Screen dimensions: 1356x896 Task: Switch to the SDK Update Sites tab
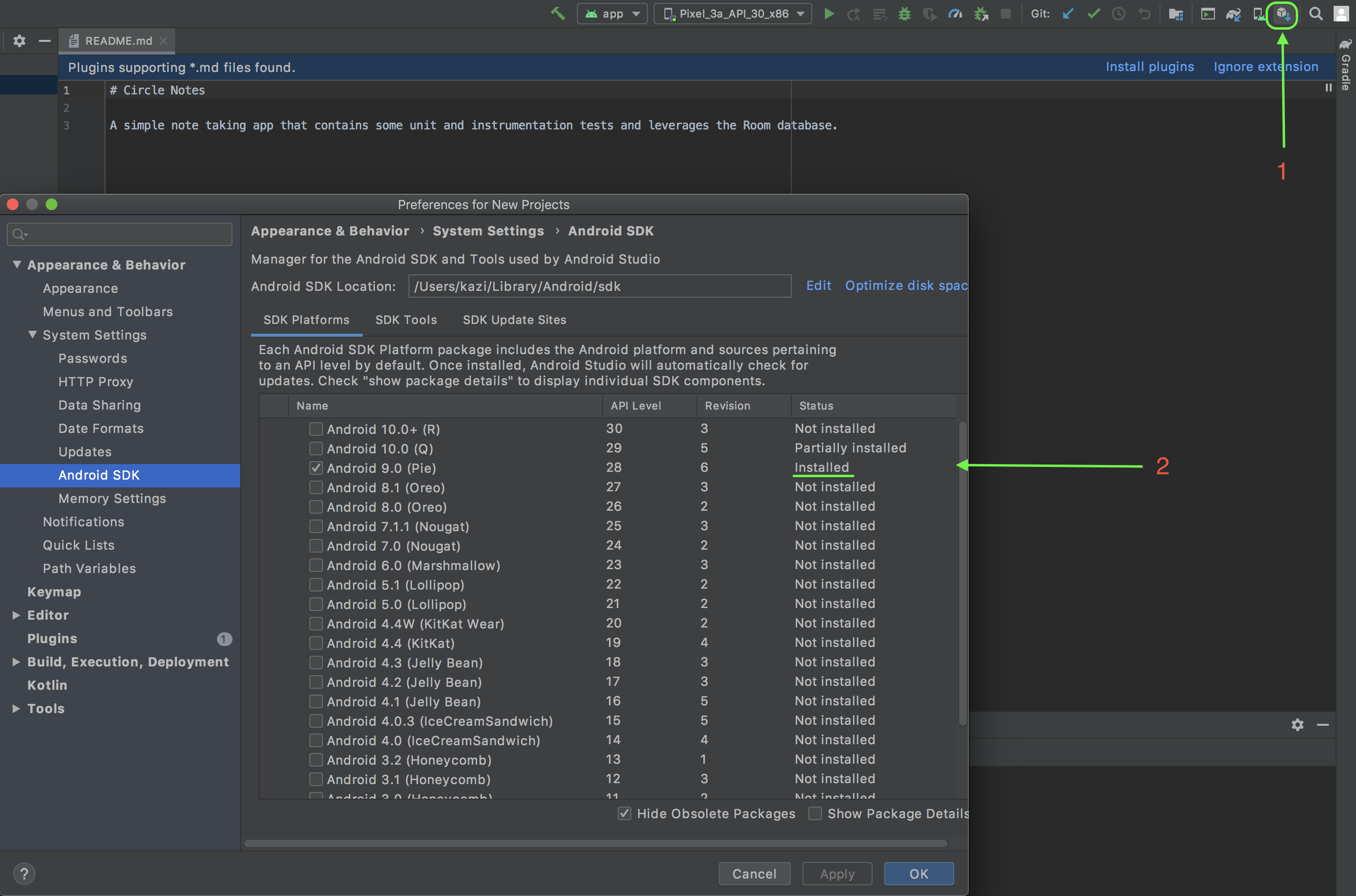514,320
